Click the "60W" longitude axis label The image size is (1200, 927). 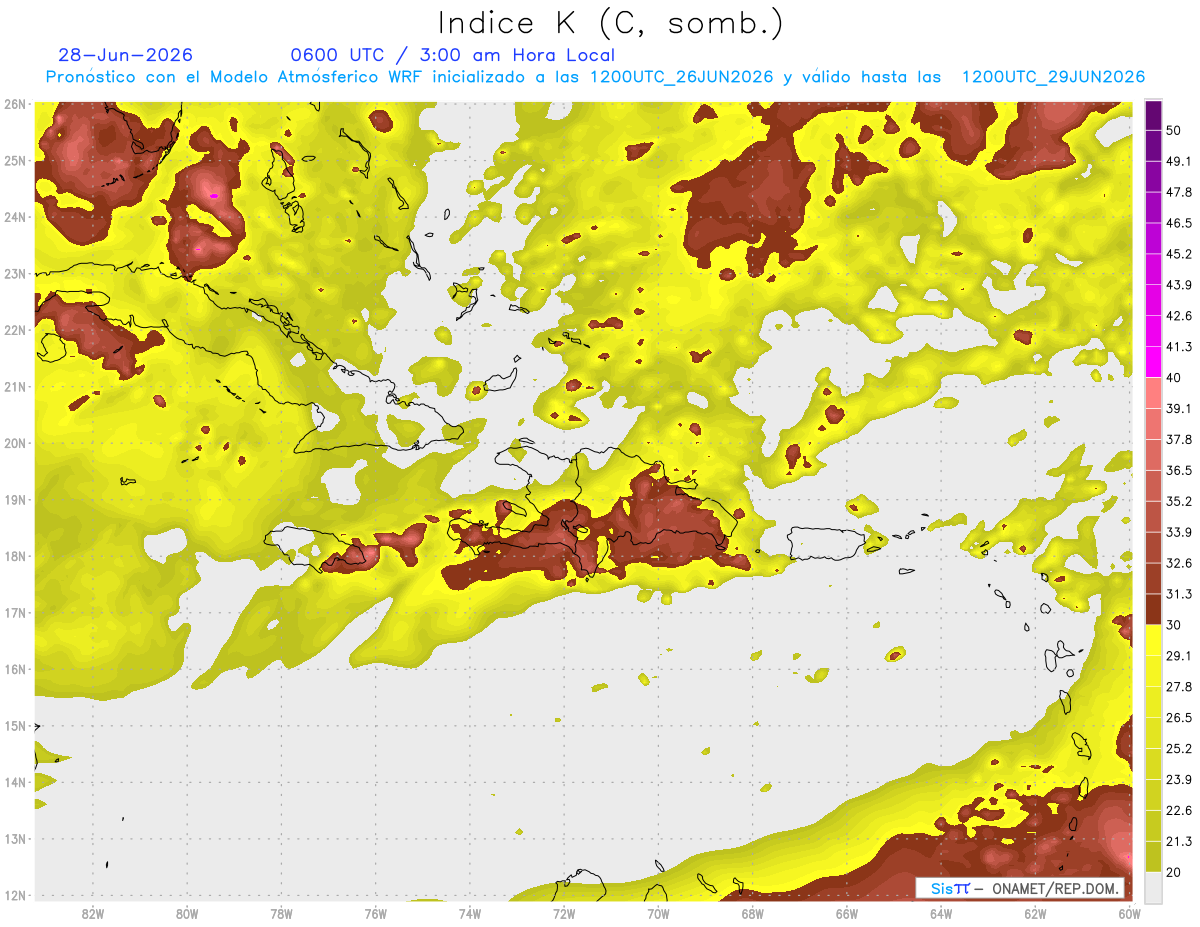1129,914
